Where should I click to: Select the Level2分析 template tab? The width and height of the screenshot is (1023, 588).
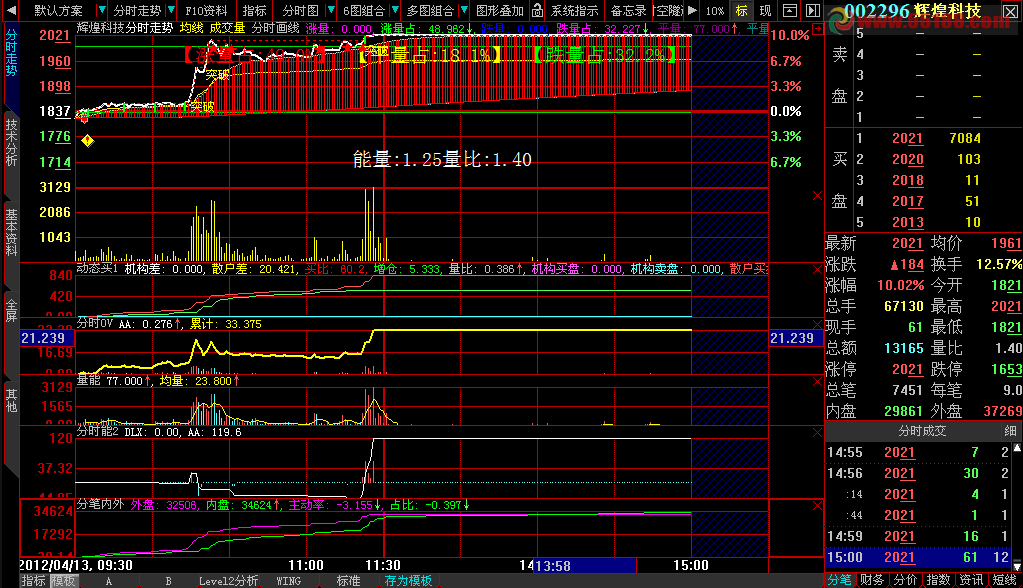[228, 581]
